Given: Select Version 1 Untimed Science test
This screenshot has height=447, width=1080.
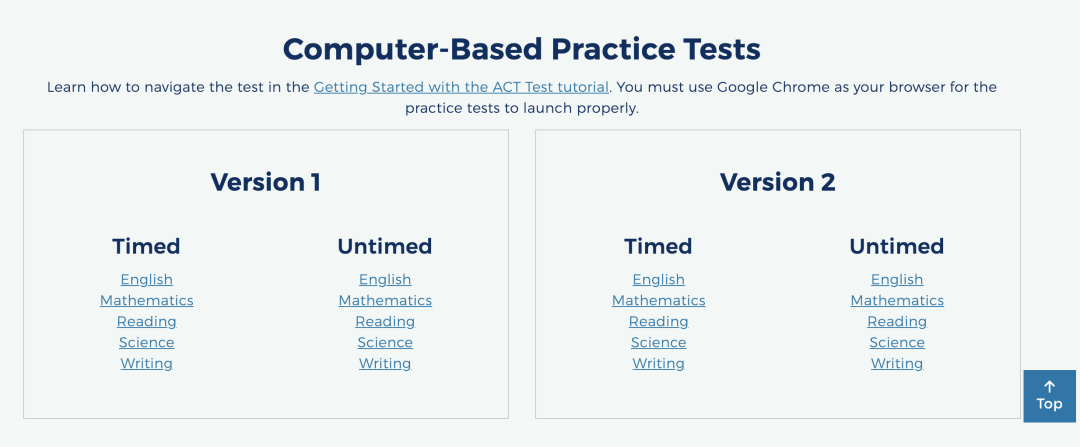Looking at the screenshot, I should [x=385, y=343].
